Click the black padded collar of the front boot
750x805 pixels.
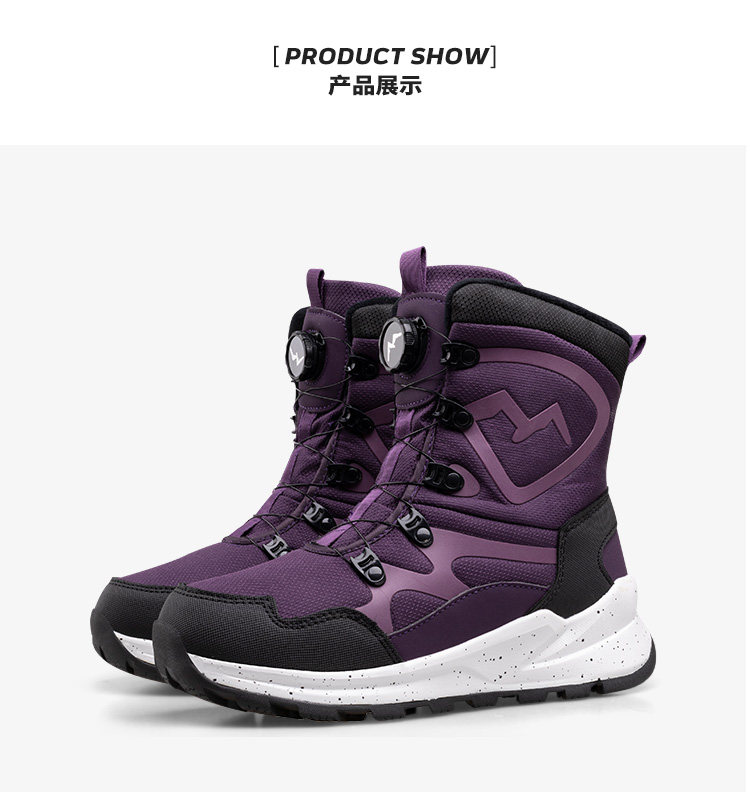[x=539, y=316]
